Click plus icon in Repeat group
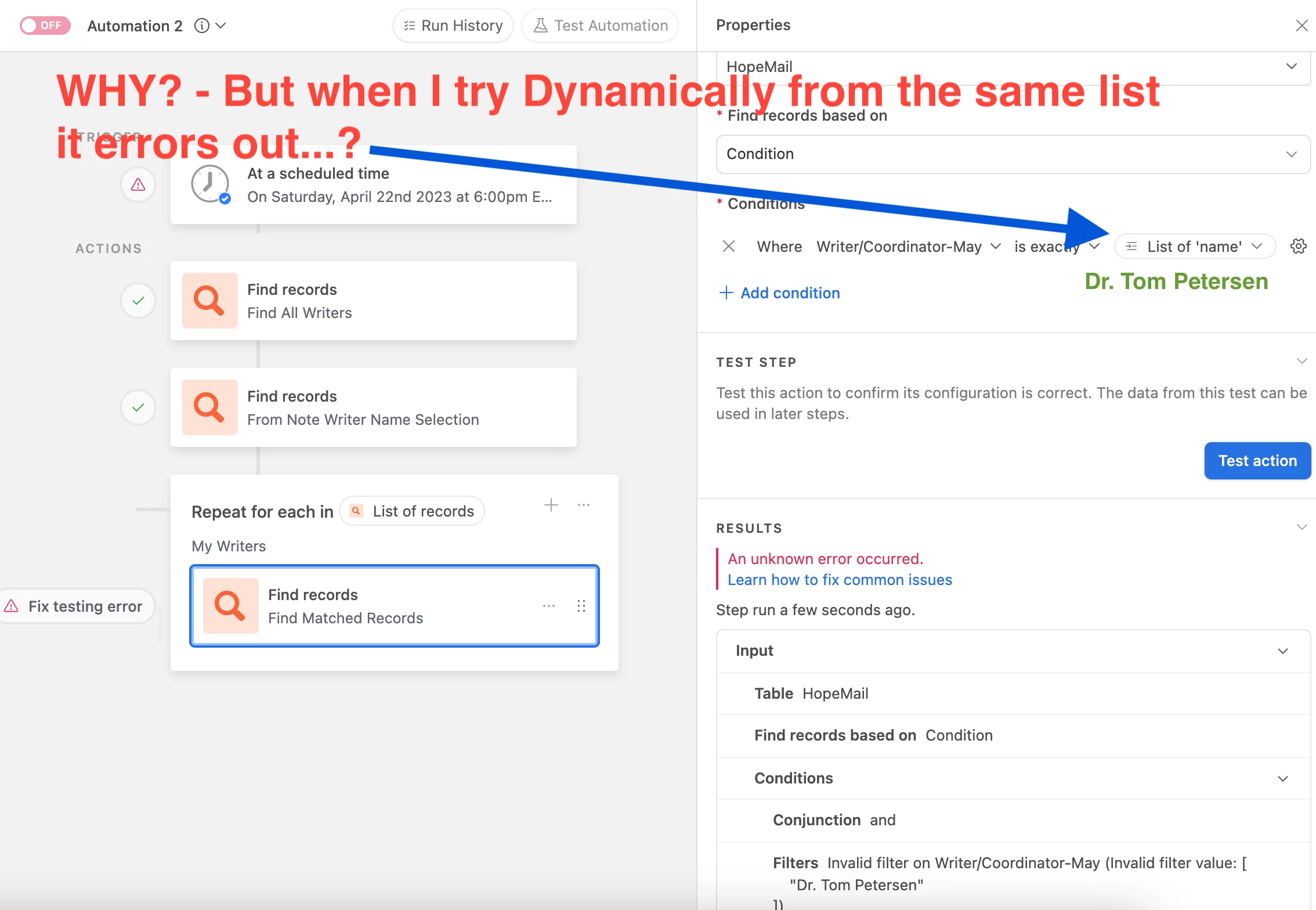Image resolution: width=1316 pixels, height=910 pixels. 551,505
